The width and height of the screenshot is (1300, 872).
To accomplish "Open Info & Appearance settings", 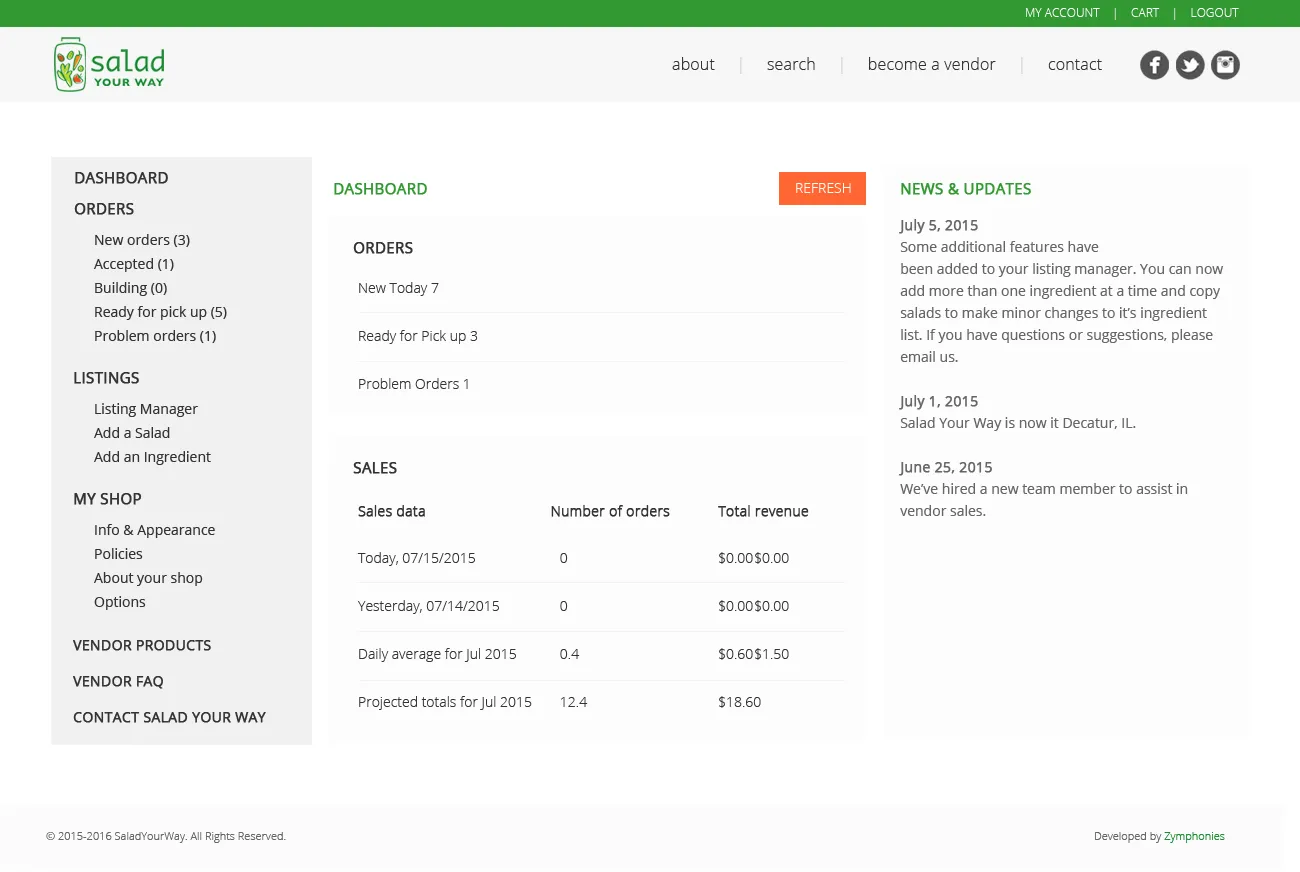I will 154,530.
